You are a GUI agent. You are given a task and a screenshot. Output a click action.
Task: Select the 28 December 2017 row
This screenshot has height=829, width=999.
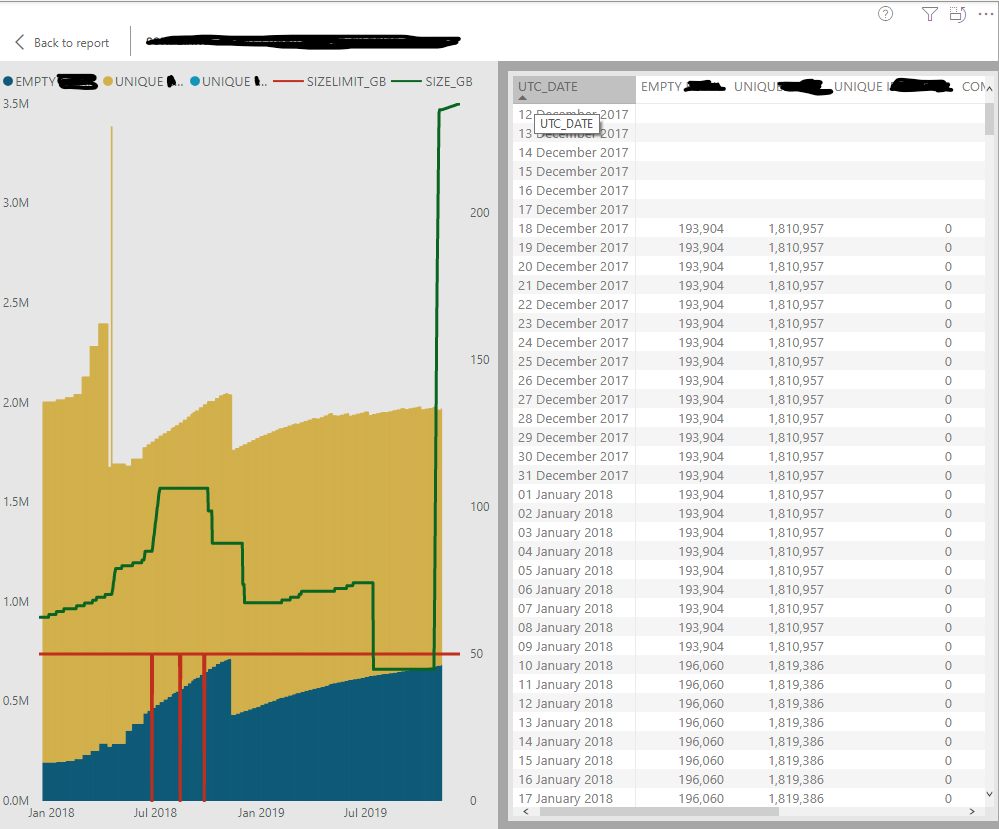point(749,419)
